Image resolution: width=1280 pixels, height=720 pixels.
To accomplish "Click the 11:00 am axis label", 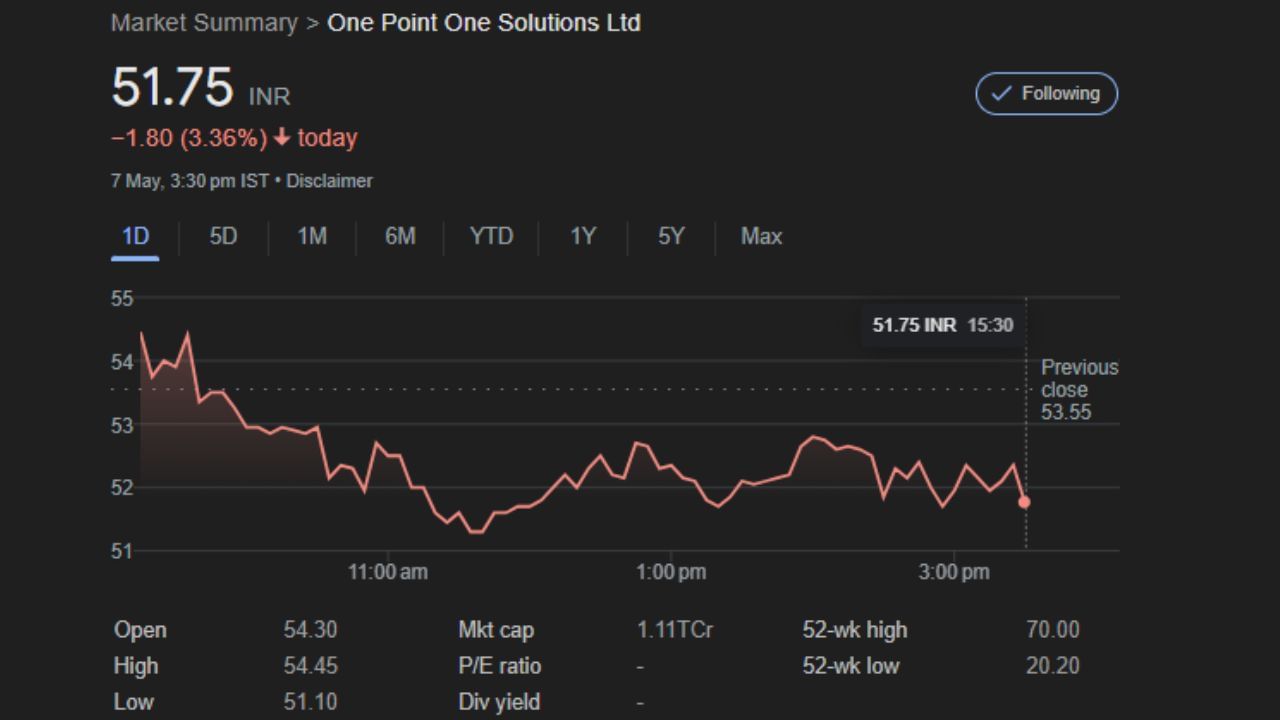I will click(x=387, y=572).
